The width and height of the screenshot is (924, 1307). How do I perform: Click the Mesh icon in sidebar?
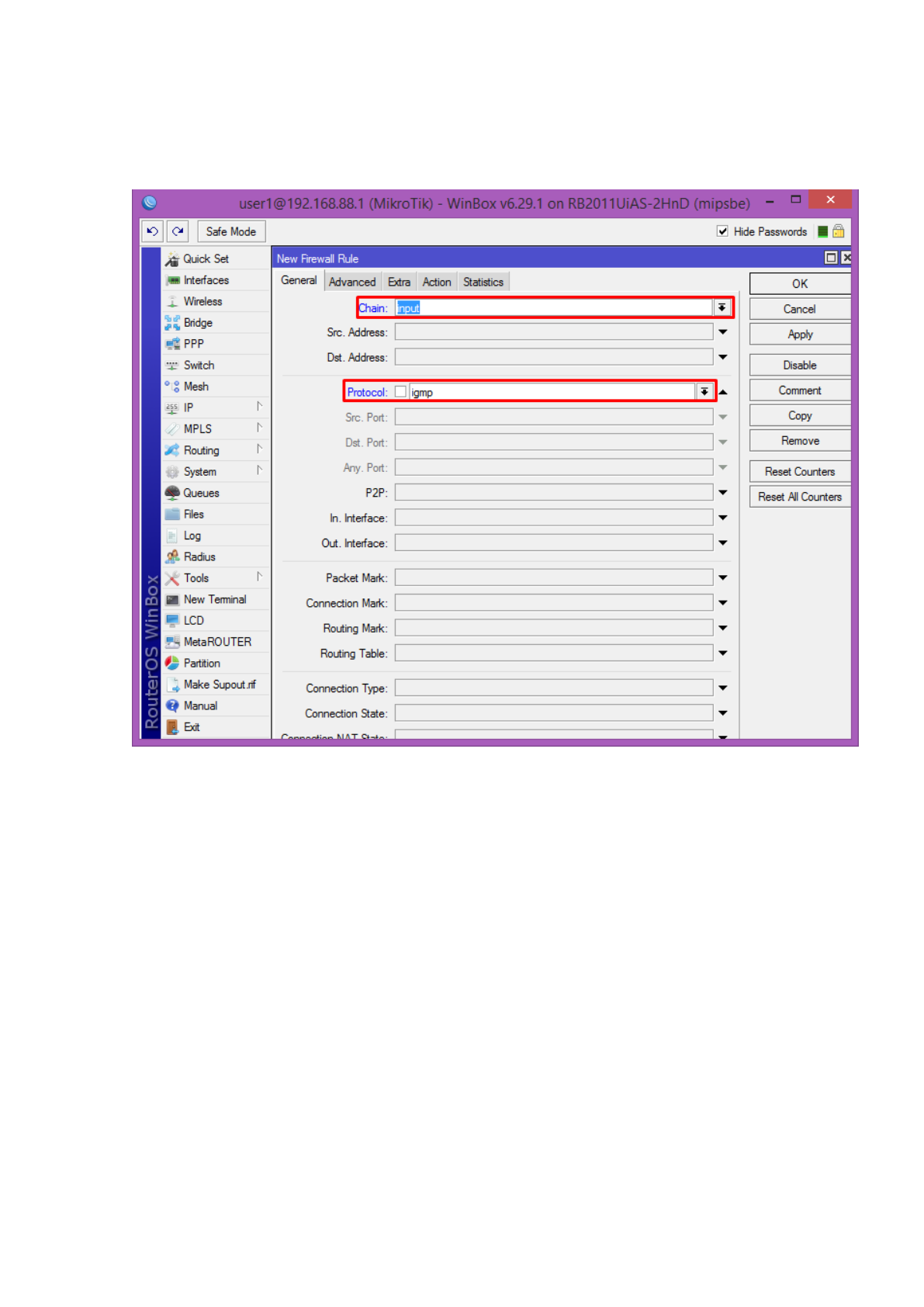tap(172, 387)
